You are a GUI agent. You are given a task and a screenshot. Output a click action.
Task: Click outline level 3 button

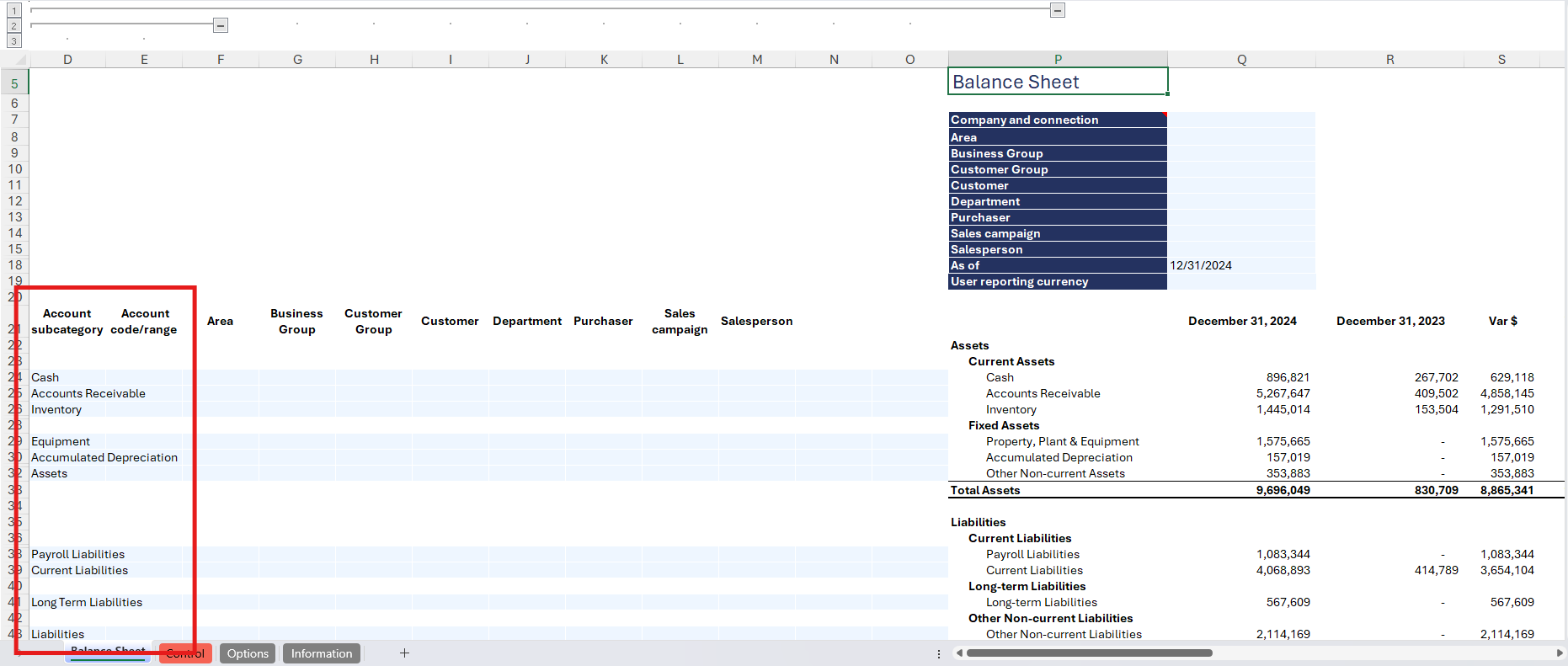pyautogui.click(x=13, y=40)
